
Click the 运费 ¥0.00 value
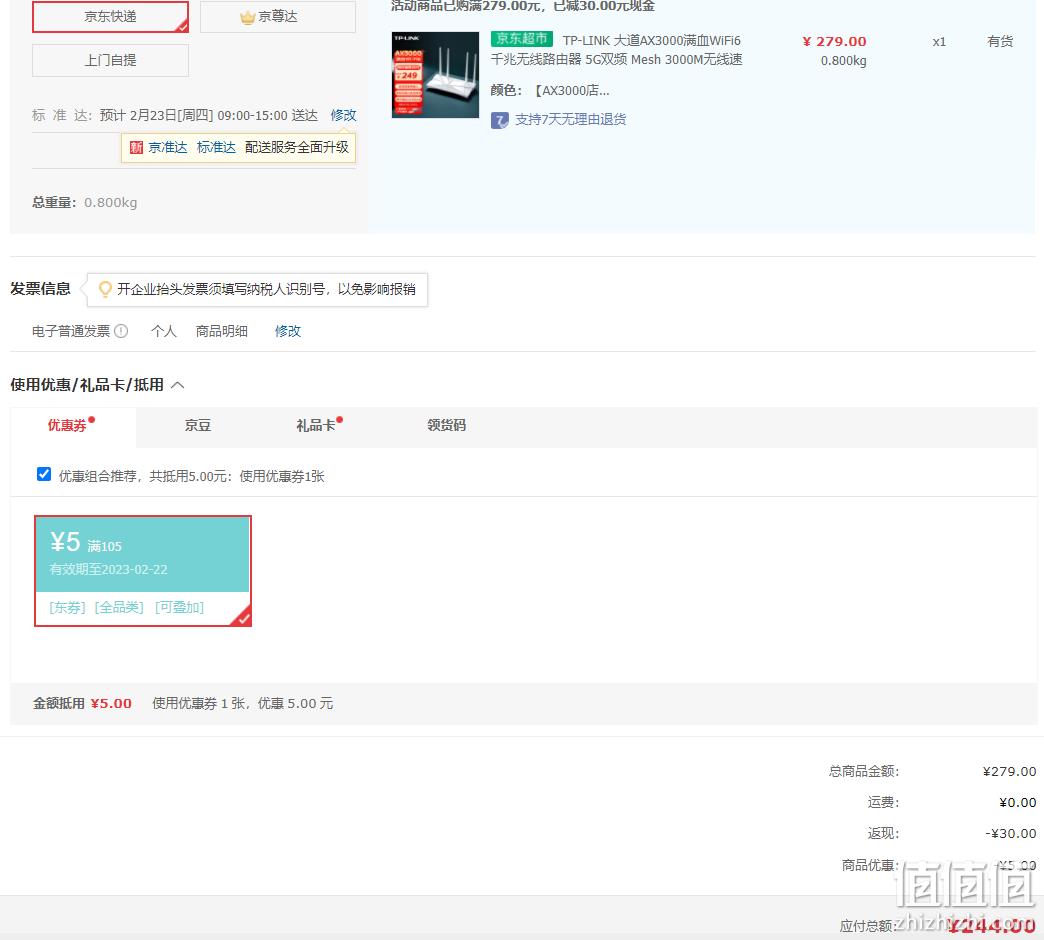click(x=1018, y=803)
